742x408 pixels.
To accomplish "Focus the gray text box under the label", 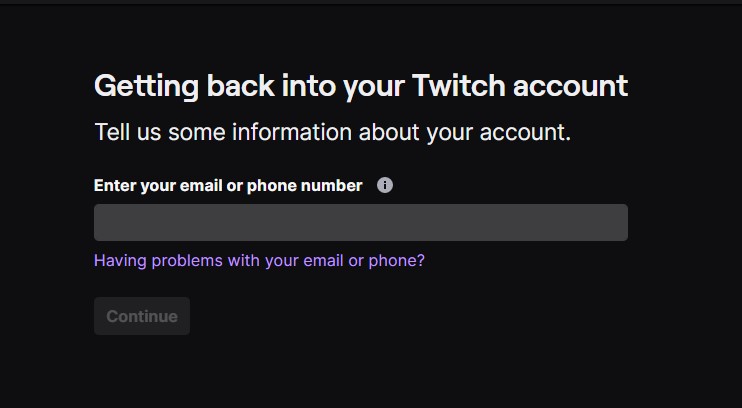I will point(360,222).
